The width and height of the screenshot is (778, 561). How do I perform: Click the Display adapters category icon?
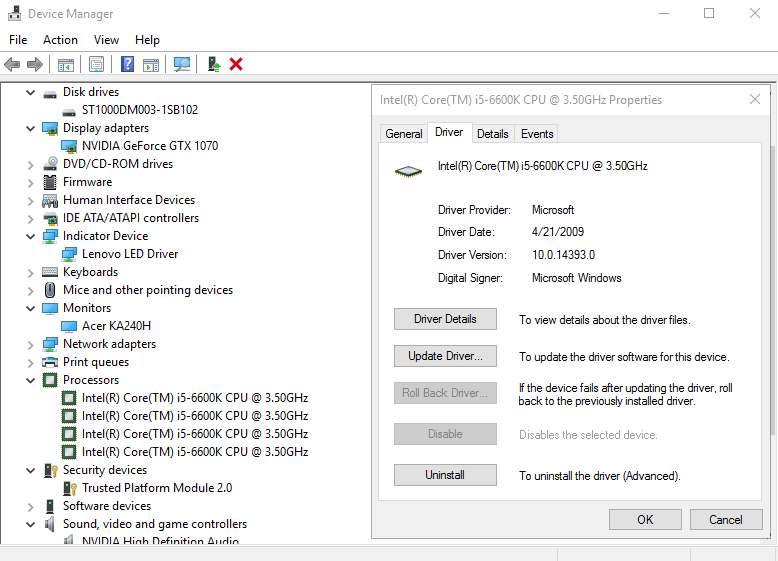click(x=50, y=128)
